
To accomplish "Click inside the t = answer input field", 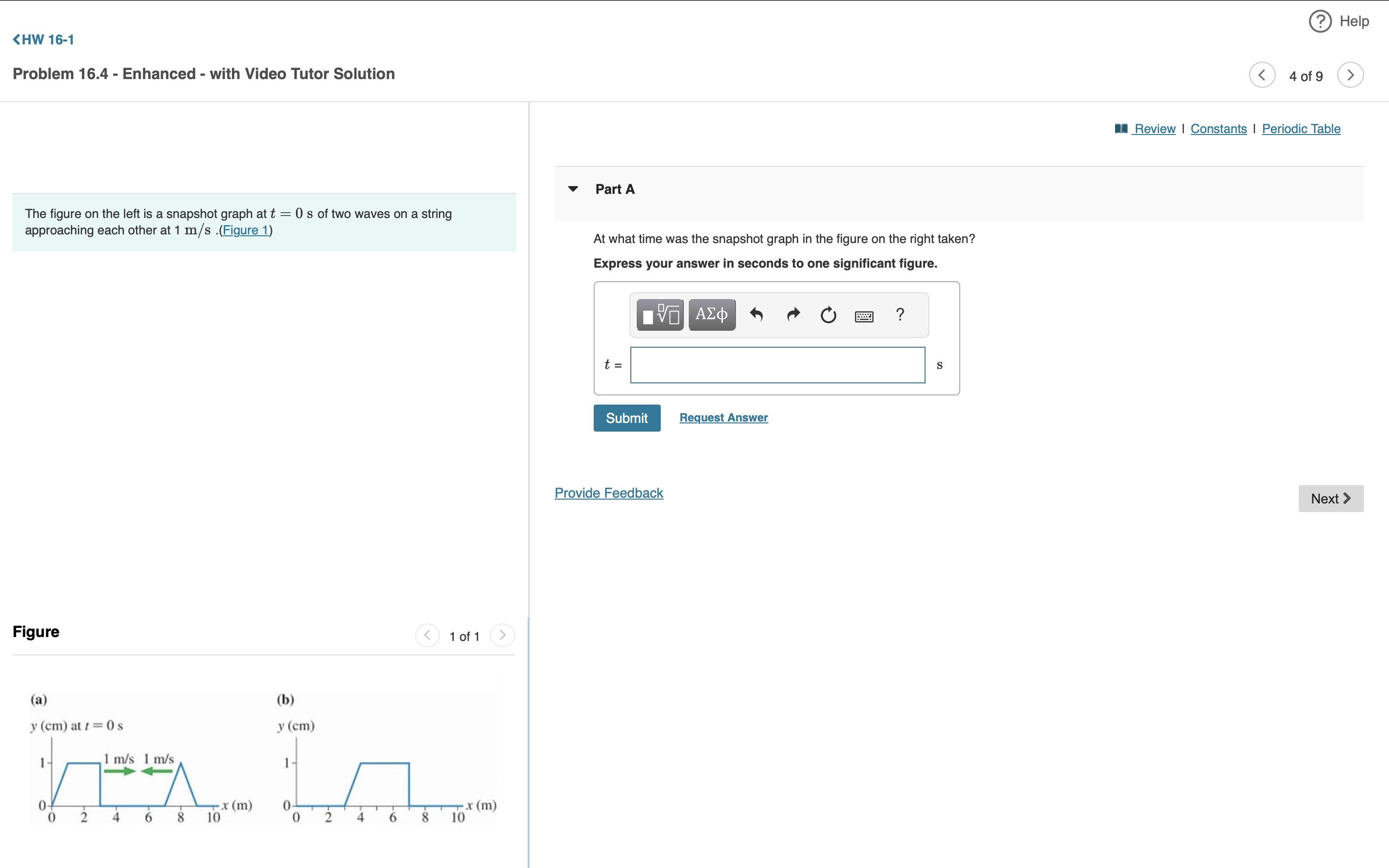I will [776, 365].
